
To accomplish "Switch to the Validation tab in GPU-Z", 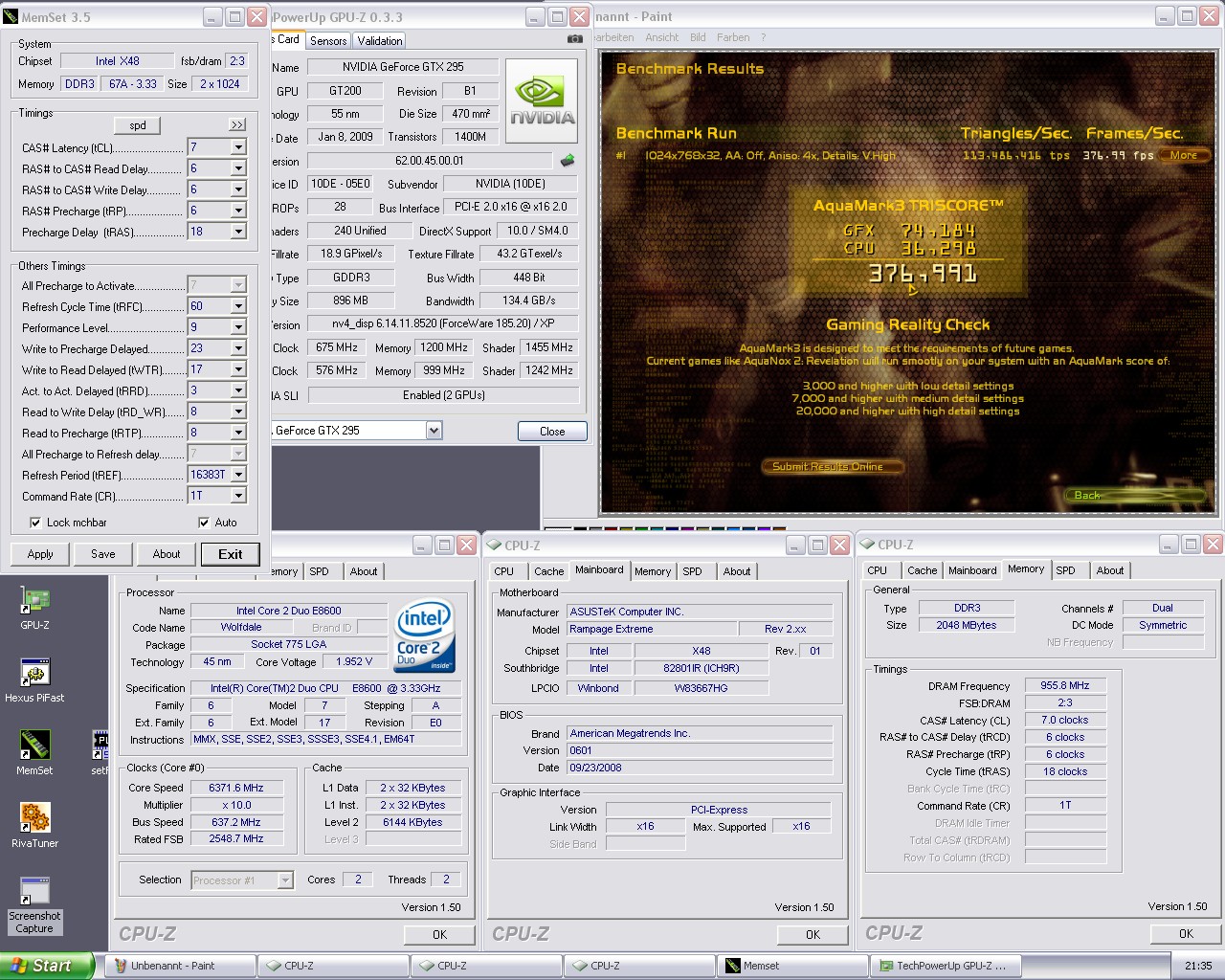I will (x=380, y=40).
